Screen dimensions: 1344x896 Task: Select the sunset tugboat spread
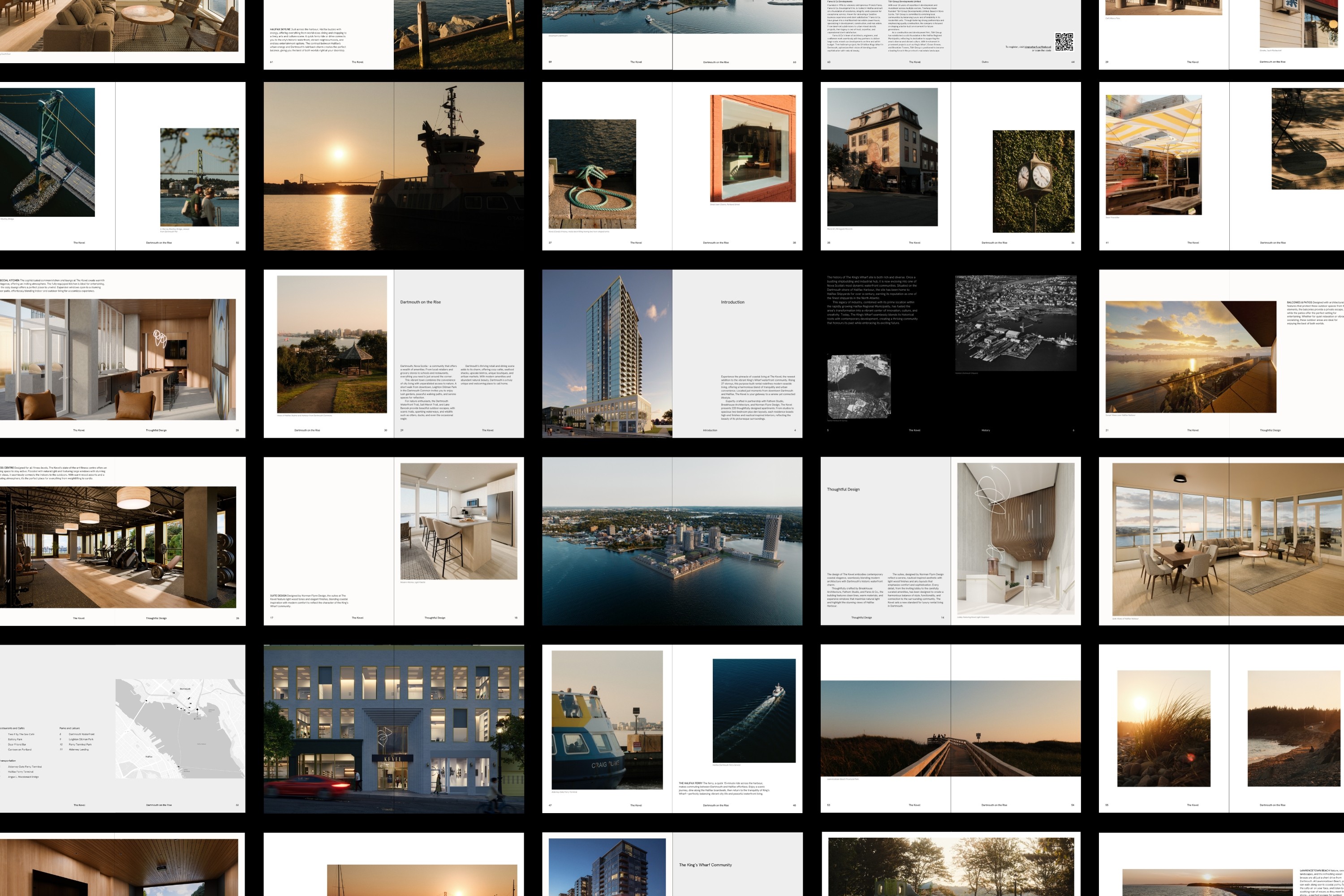[393, 166]
